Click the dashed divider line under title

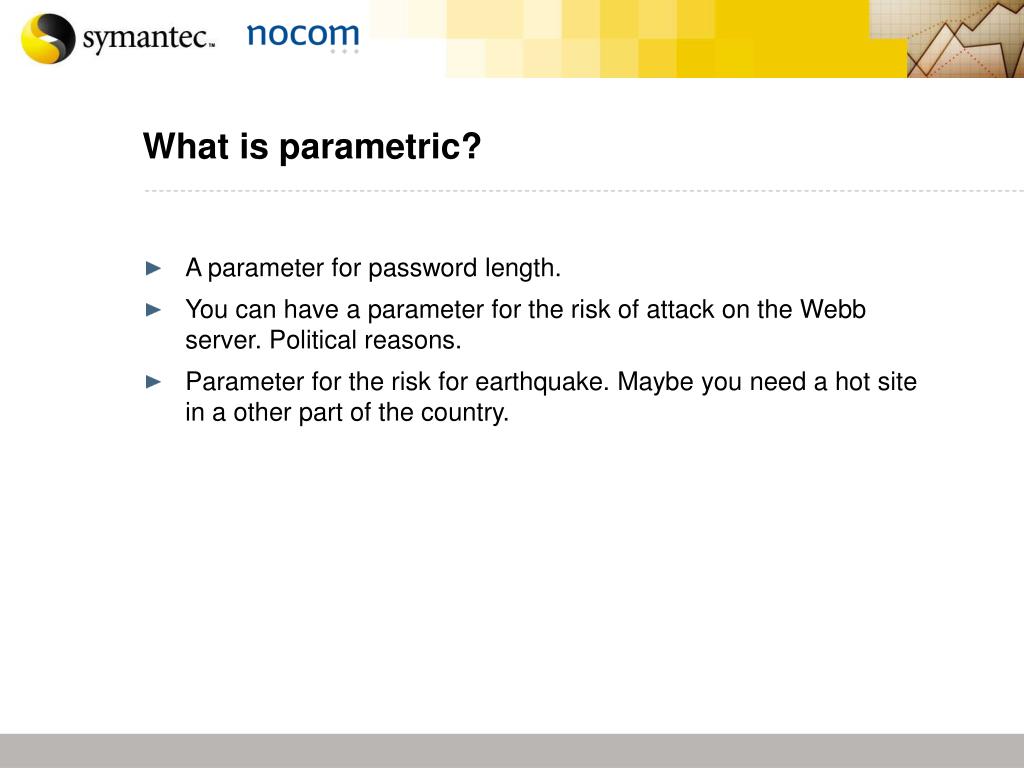584,191
